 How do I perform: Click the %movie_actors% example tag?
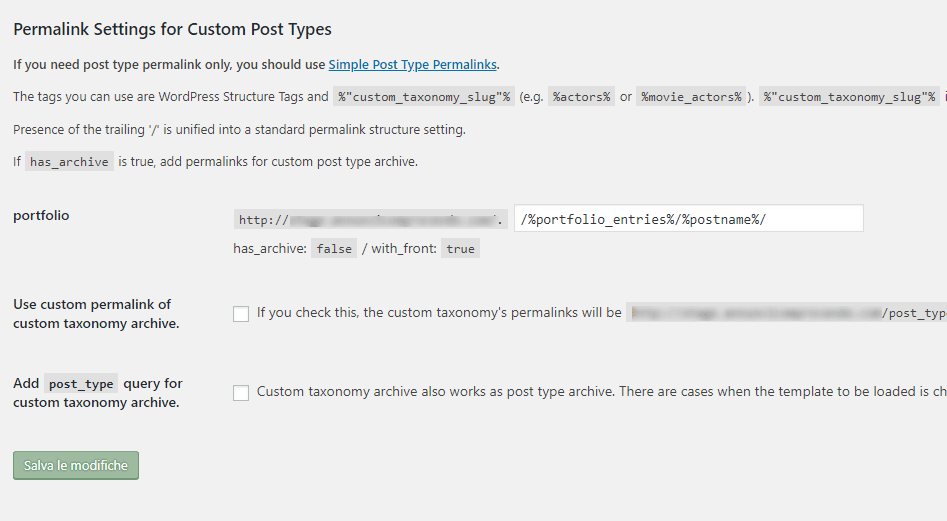tap(691, 97)
